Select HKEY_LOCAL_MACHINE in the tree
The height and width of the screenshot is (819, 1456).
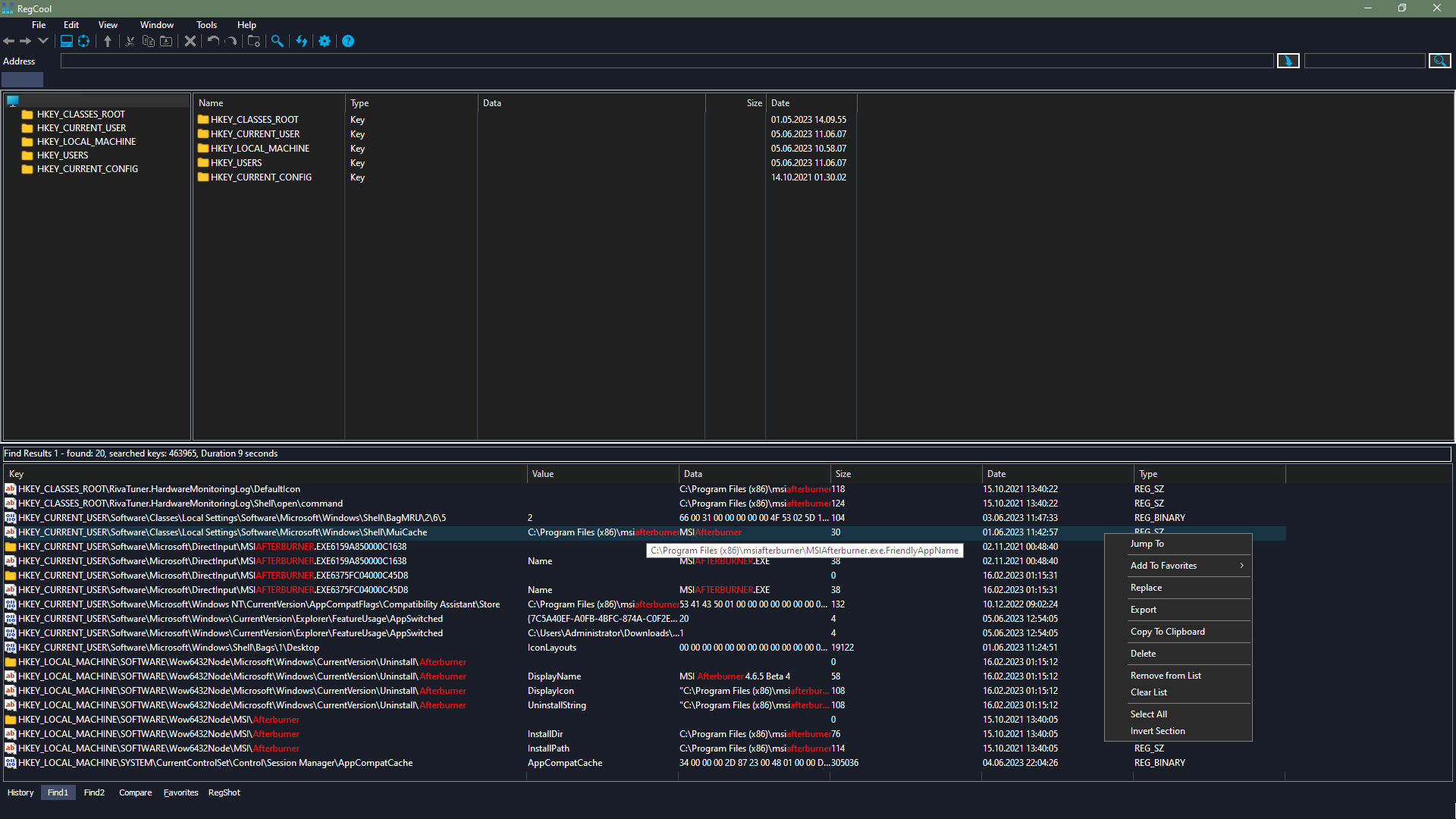tap(86, 142)
